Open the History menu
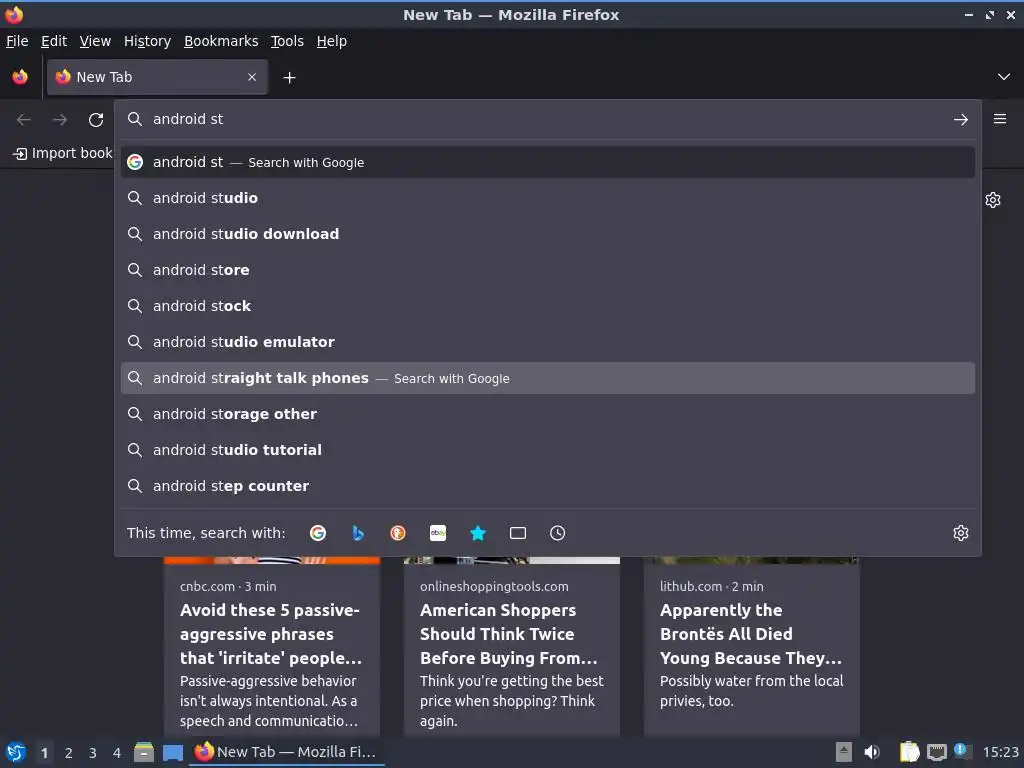The height and width of the screenshot is (768, 1024). tap(148, 41)
